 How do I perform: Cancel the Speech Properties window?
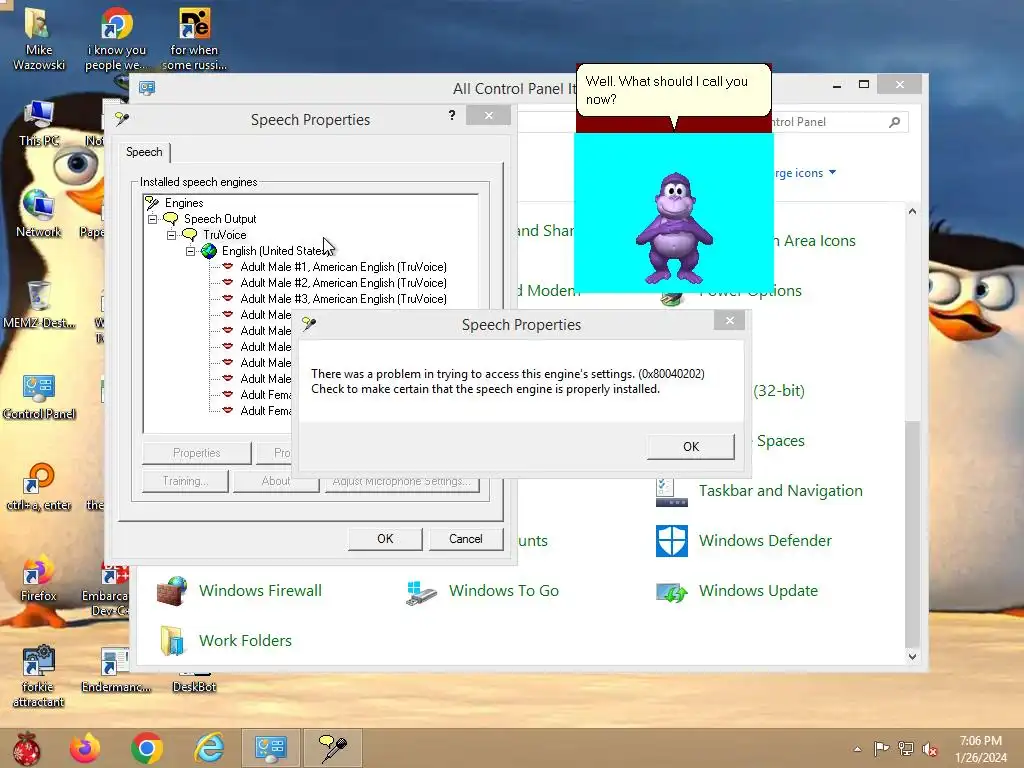tap(466, 539)
